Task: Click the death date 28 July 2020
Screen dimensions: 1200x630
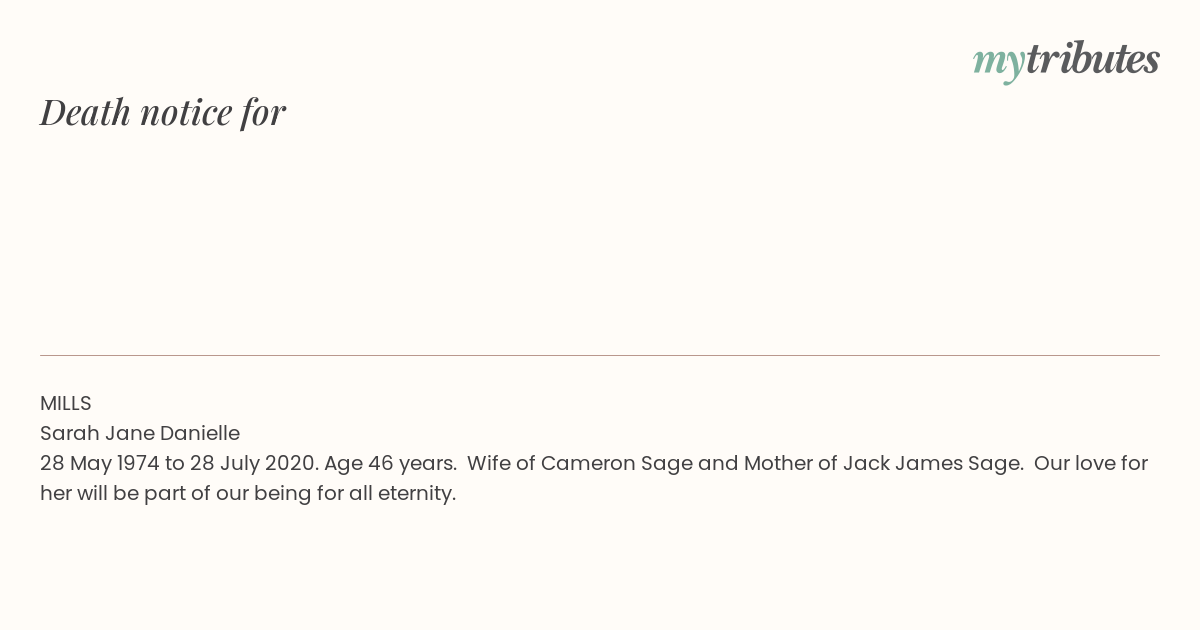Action: coord(254,463)
